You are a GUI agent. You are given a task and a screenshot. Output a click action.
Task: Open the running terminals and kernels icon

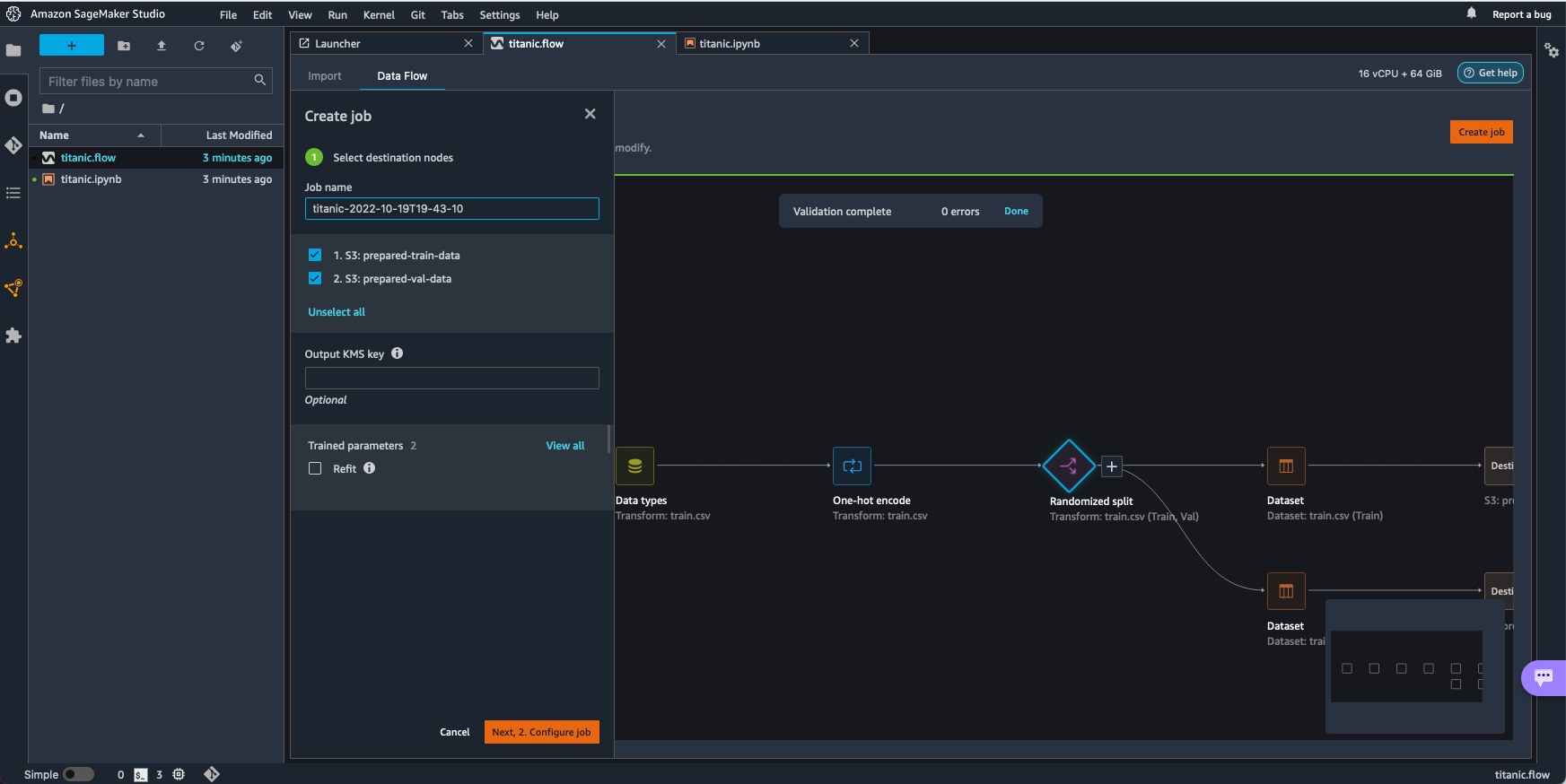point(13,98)
